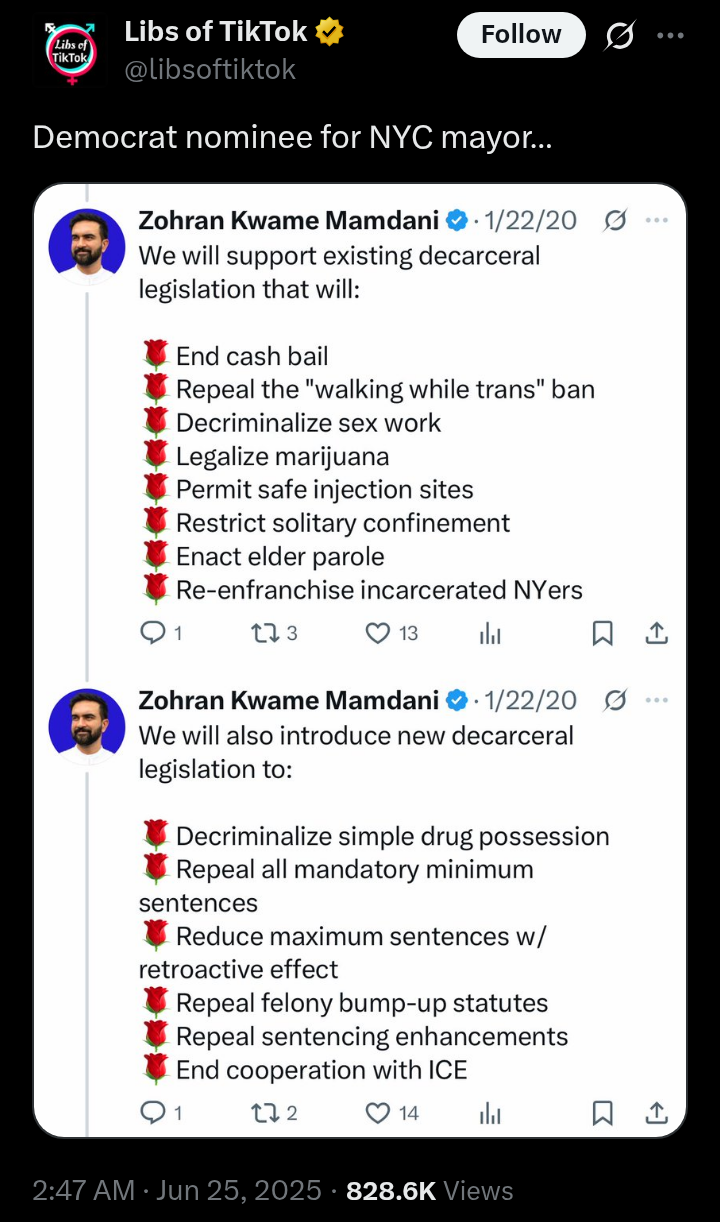Open the Libs of TikTok post options menu
The width and height of the screenshot is (720, 1222).
click(669, 35)
